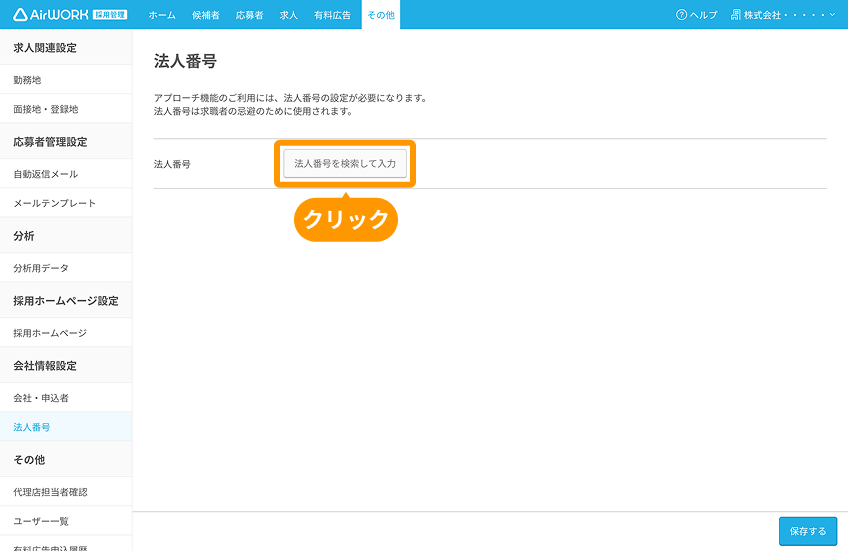Screen dimensions: 848x552
Task: Click the company building icon
Action: pyautogui.click(x=736, y=15)
